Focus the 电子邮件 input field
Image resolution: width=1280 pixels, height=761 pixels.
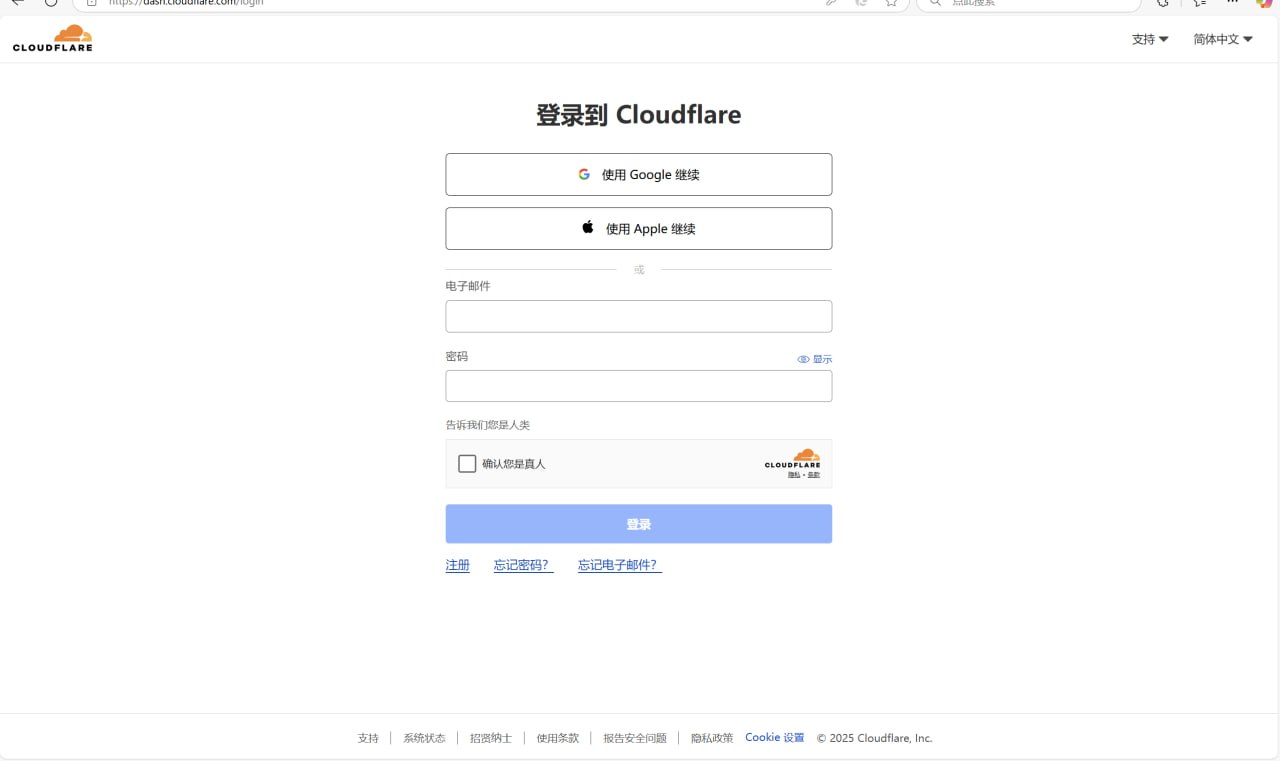(x=638, y=316)
